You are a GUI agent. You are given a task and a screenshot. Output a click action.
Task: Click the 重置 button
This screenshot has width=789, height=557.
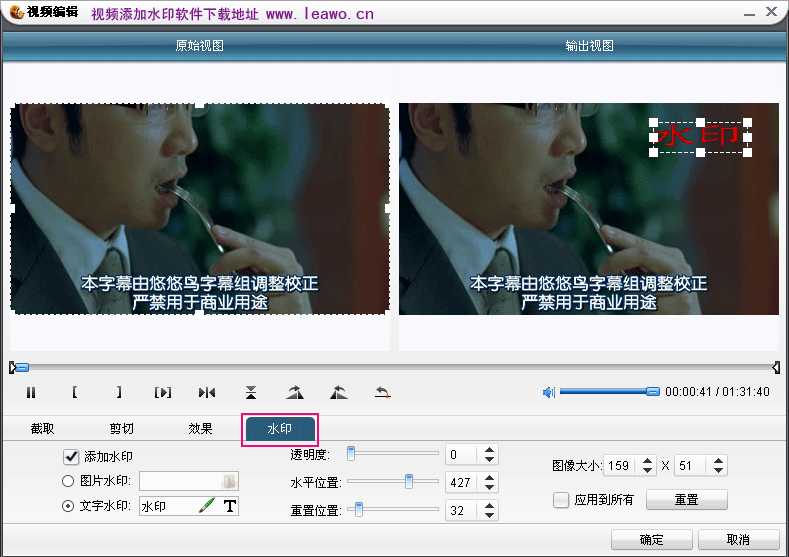pos(686,500)
